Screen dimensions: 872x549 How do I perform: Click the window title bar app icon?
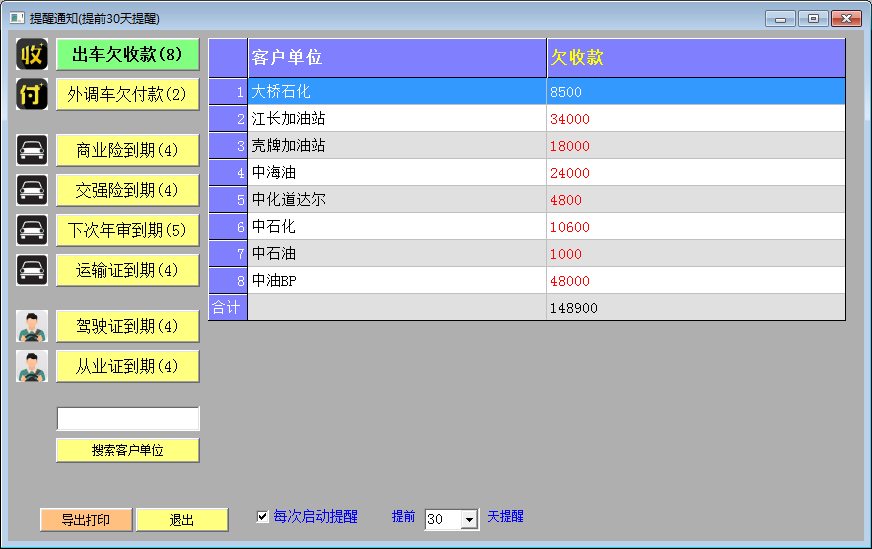[x=17, y=18]
